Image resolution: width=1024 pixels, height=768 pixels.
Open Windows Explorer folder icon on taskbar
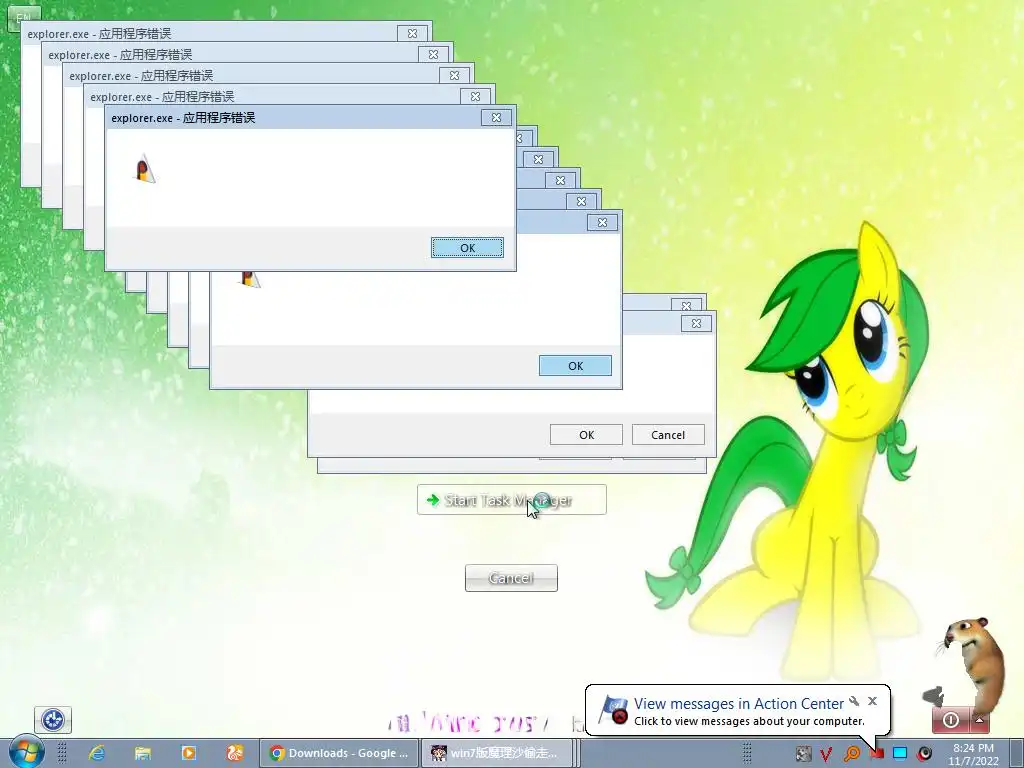point(143,753)
